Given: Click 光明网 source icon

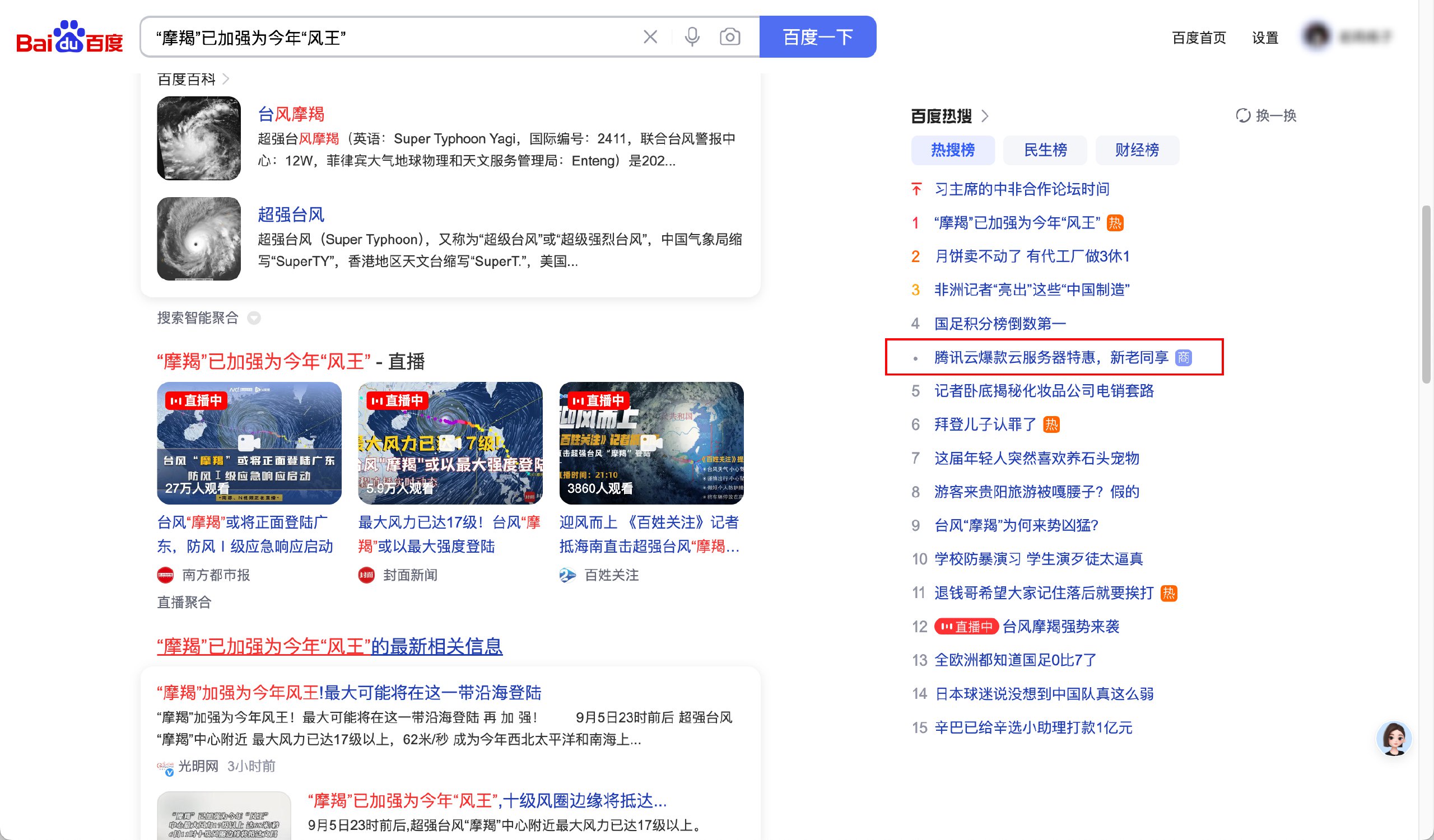Looking at the screenshot, I should pyautogui.click(x=165, y=767).
